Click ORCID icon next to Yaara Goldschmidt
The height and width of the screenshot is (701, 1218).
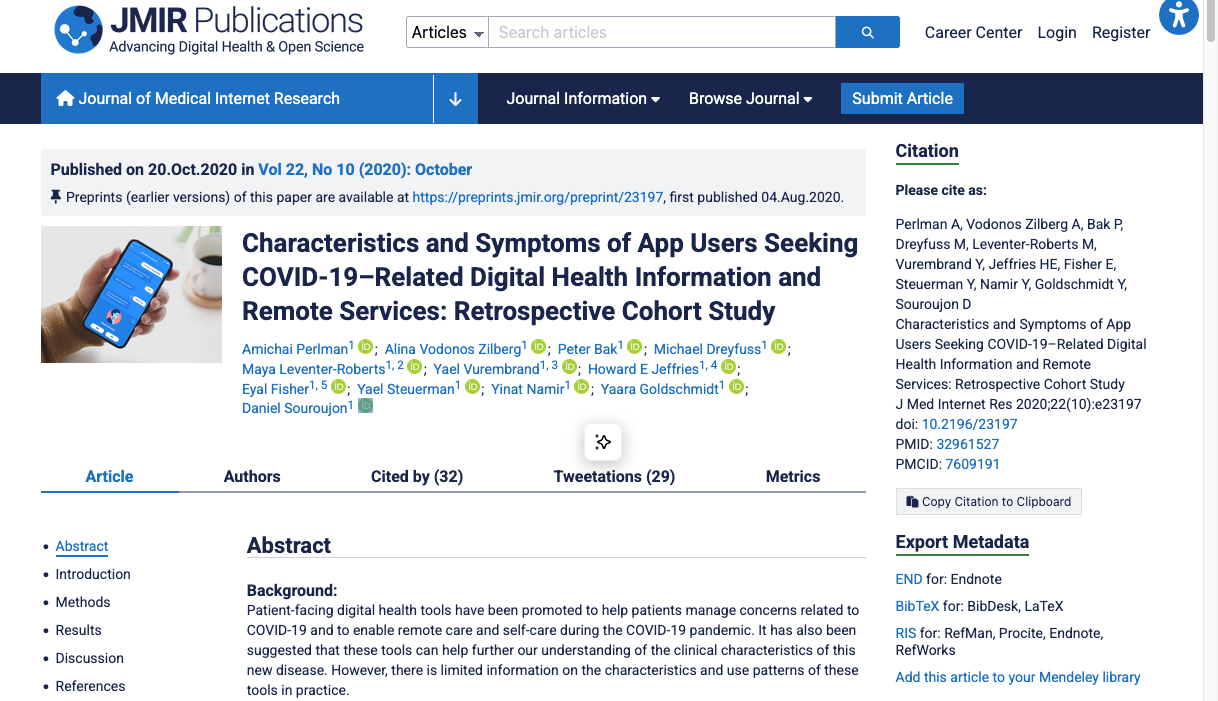pos(736,388)
